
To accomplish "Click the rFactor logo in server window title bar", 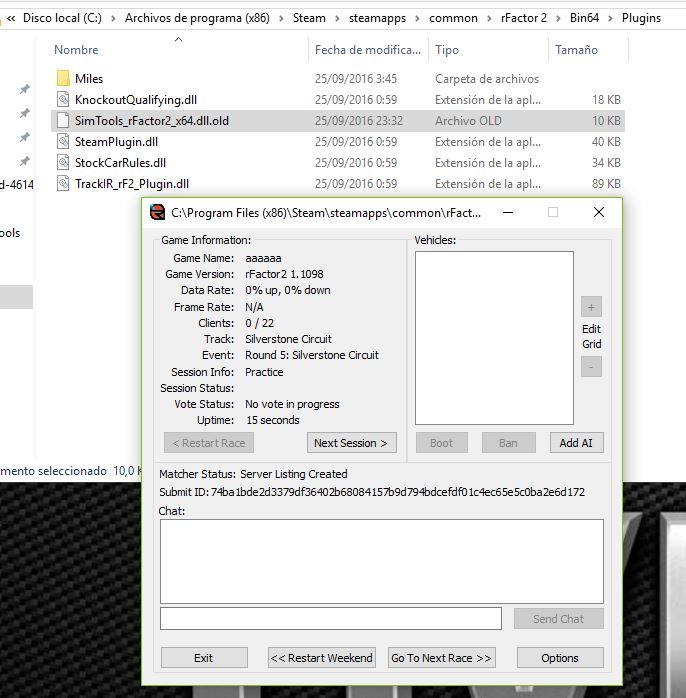I will [157, 212].
